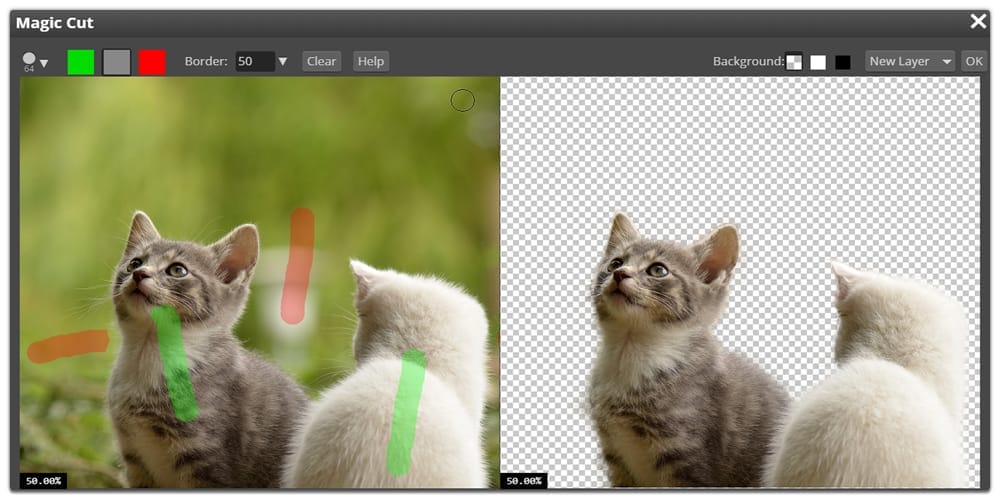
Task: Confirm the cut with OK
Action: 974,61
